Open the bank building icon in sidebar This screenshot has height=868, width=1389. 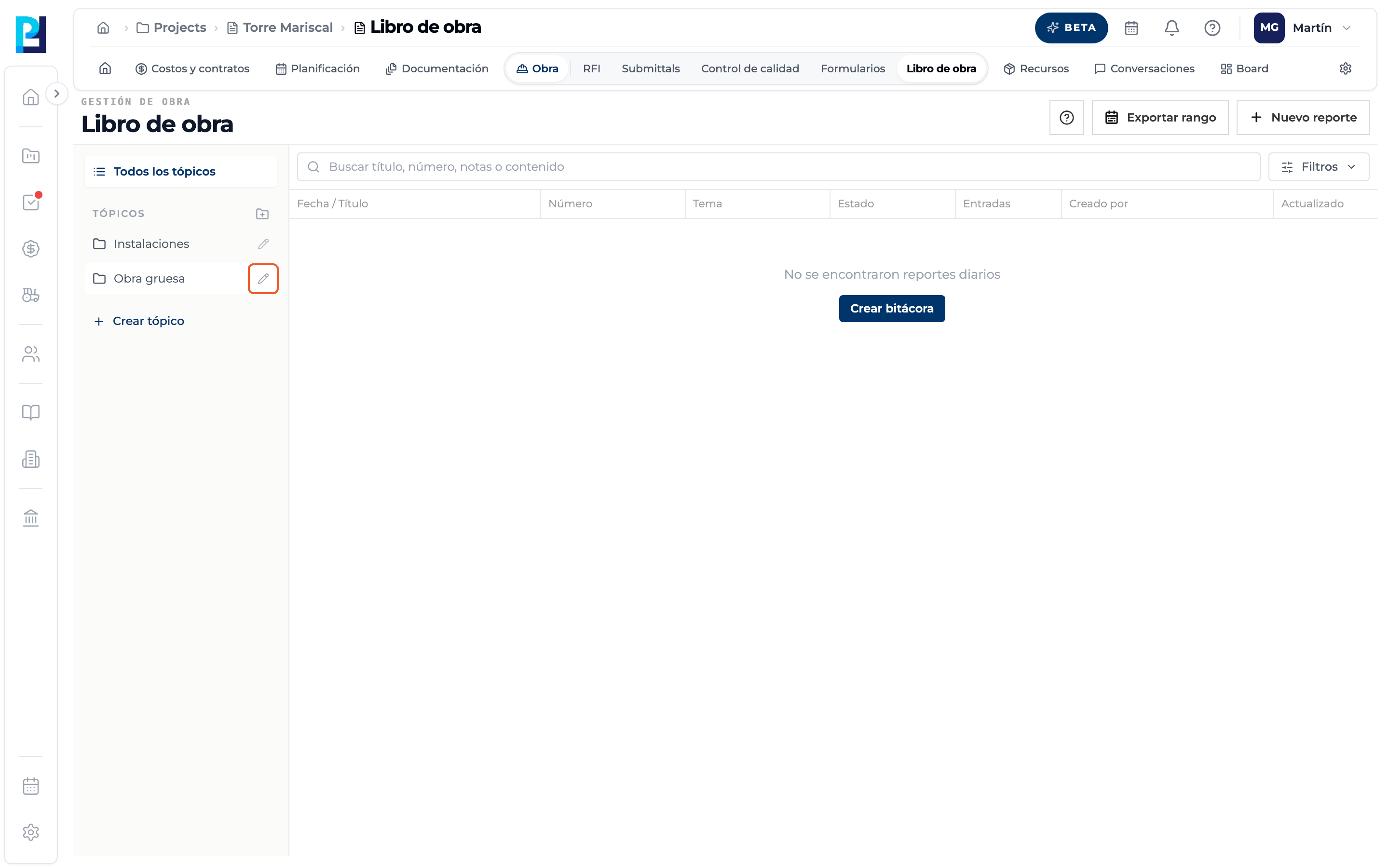pos(31,518)
